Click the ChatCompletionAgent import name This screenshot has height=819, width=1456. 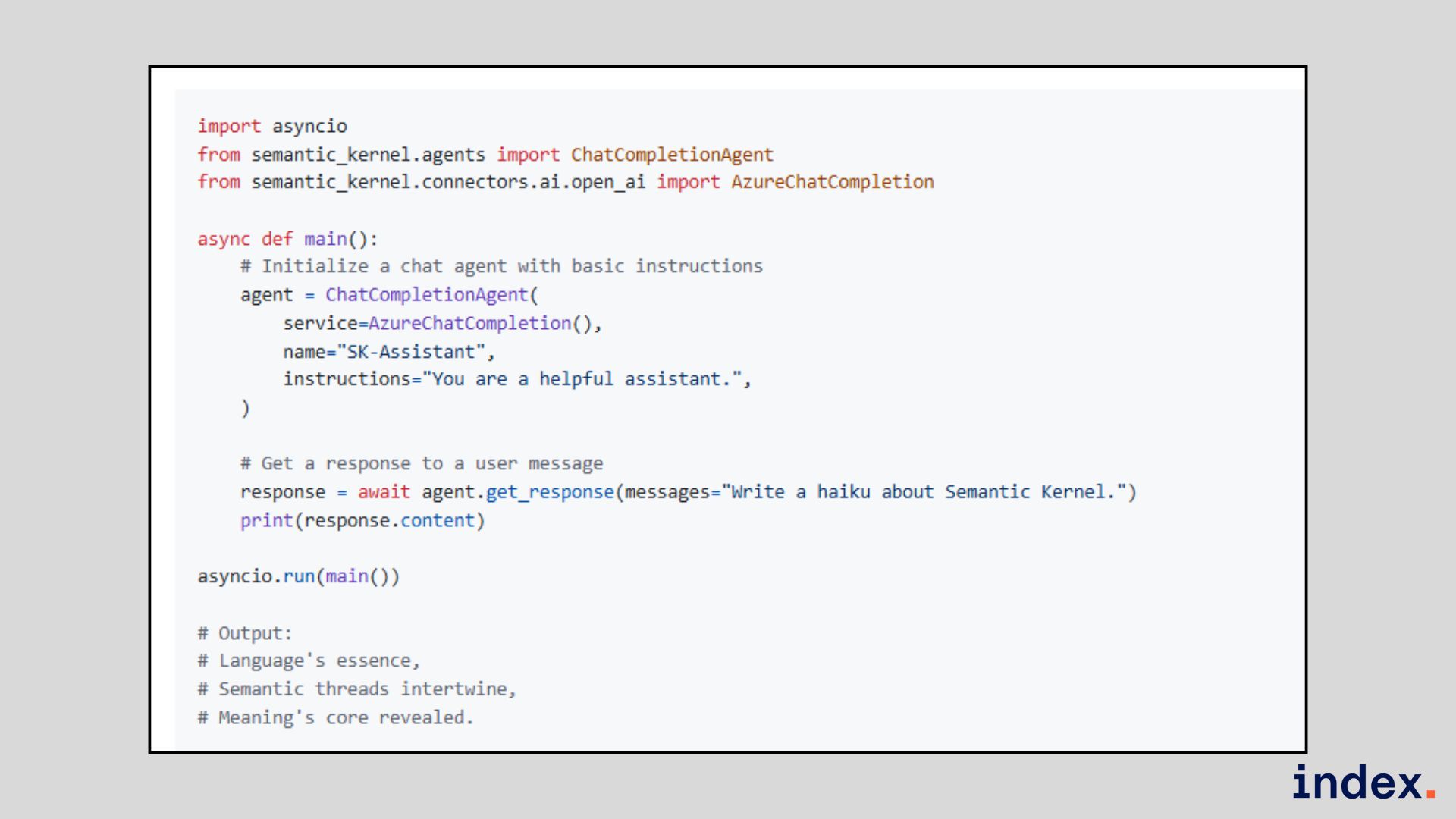click(671, 155)
